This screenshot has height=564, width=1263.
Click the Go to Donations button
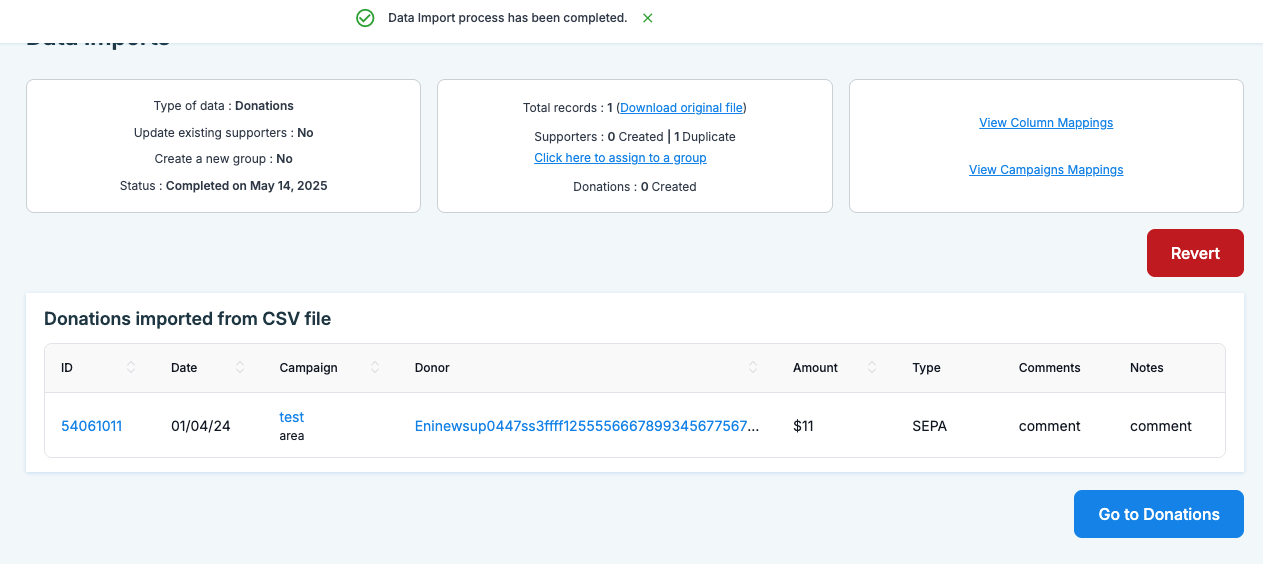click(1159, 514)
